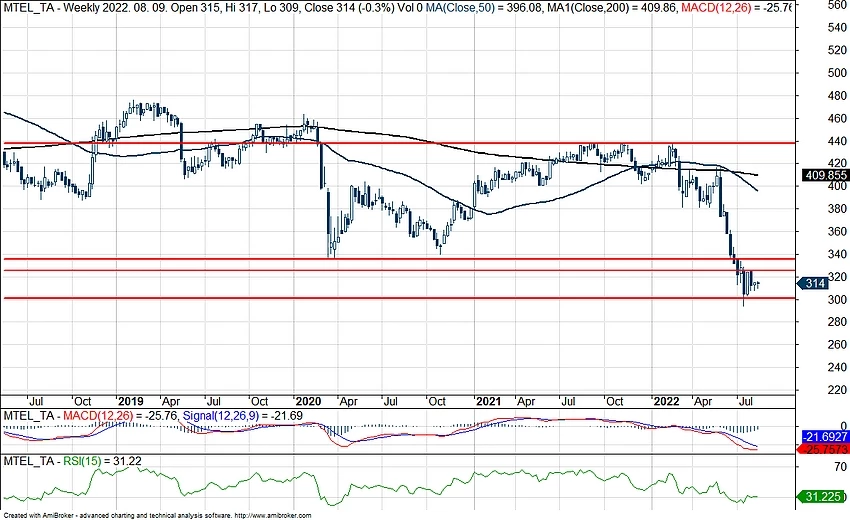
Task: Select the top red resistance line near 440
Action: (x=400, y=143)
